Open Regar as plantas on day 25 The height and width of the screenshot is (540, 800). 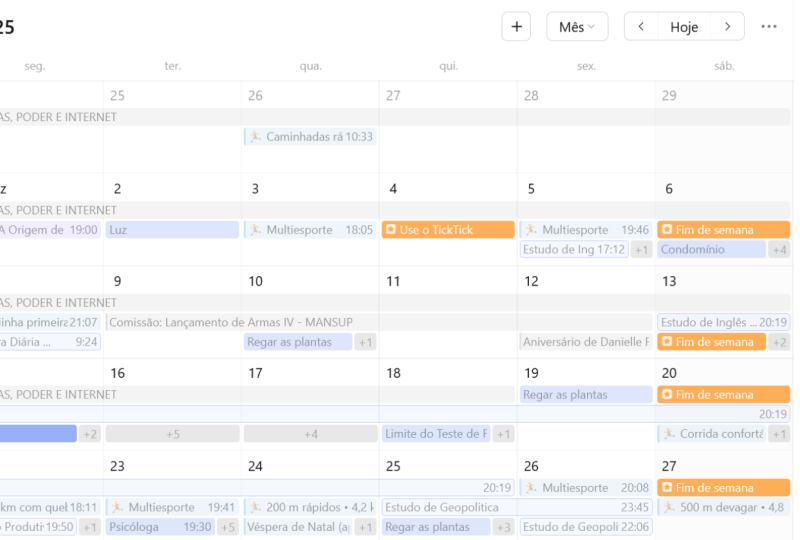(436, 527)
